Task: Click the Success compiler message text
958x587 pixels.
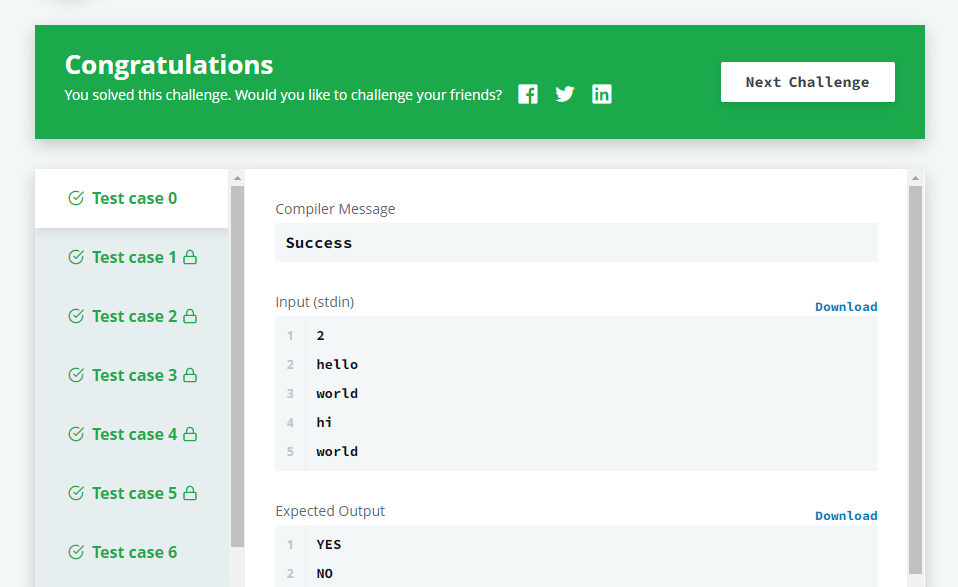Action: pyautogui.click(x=319, y=243)
